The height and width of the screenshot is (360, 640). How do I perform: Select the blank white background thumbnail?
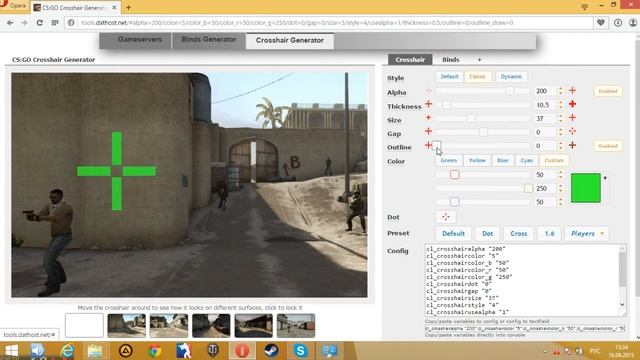84,325
